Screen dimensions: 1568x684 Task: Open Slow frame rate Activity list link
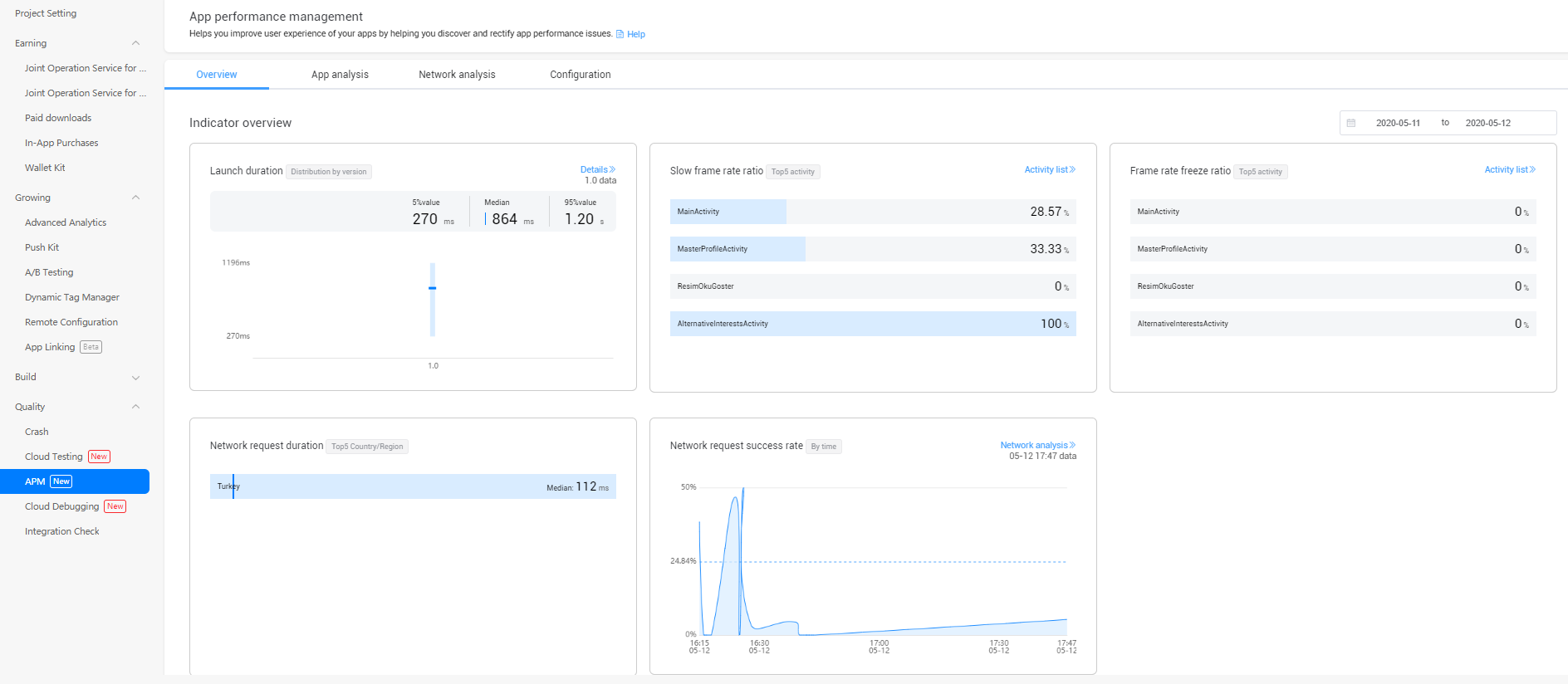tap(1050, 169)
